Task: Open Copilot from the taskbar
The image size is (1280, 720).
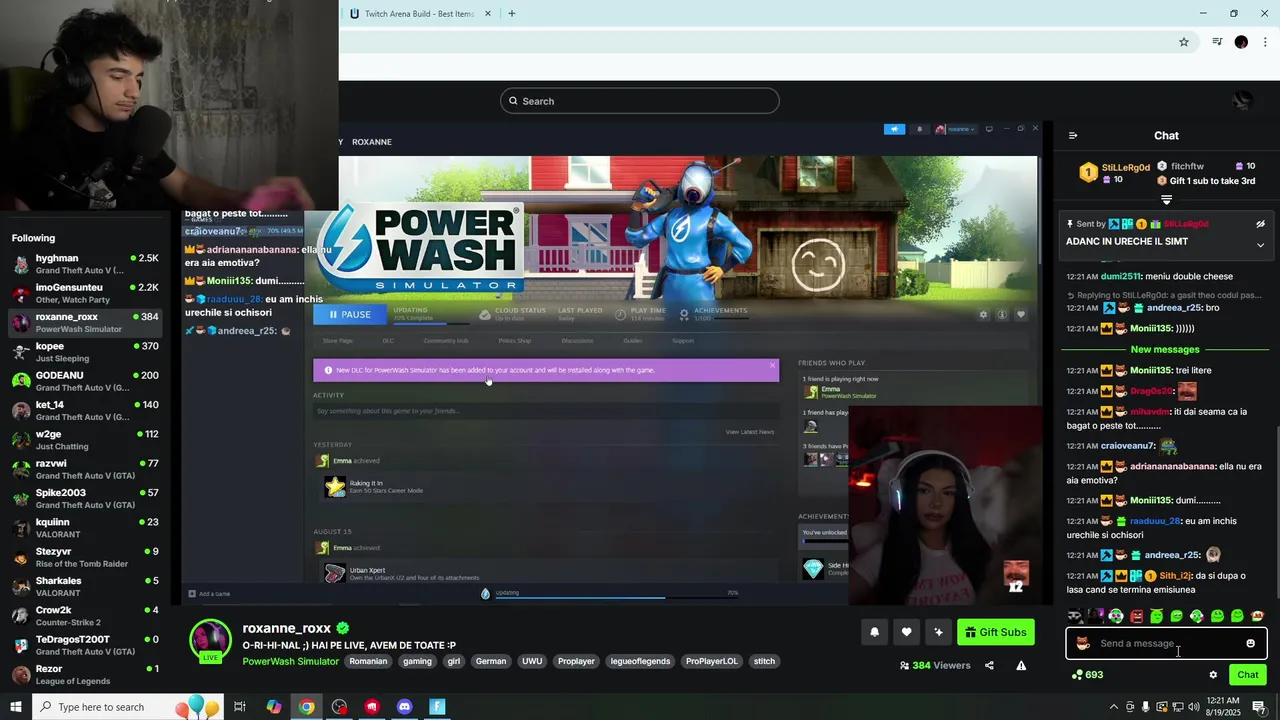Action: click(274, 707)
